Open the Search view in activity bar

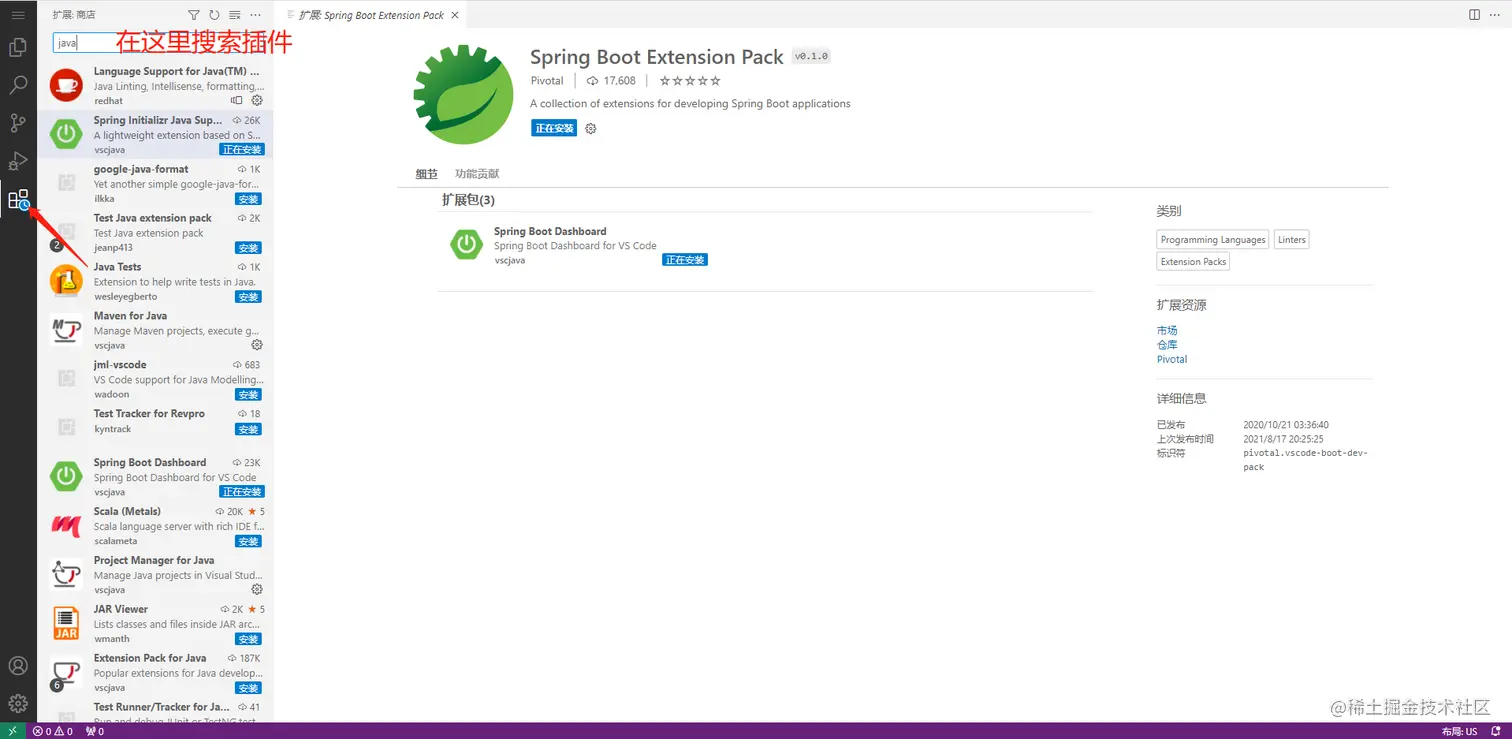pyautogui.click(x=18, y=85)
